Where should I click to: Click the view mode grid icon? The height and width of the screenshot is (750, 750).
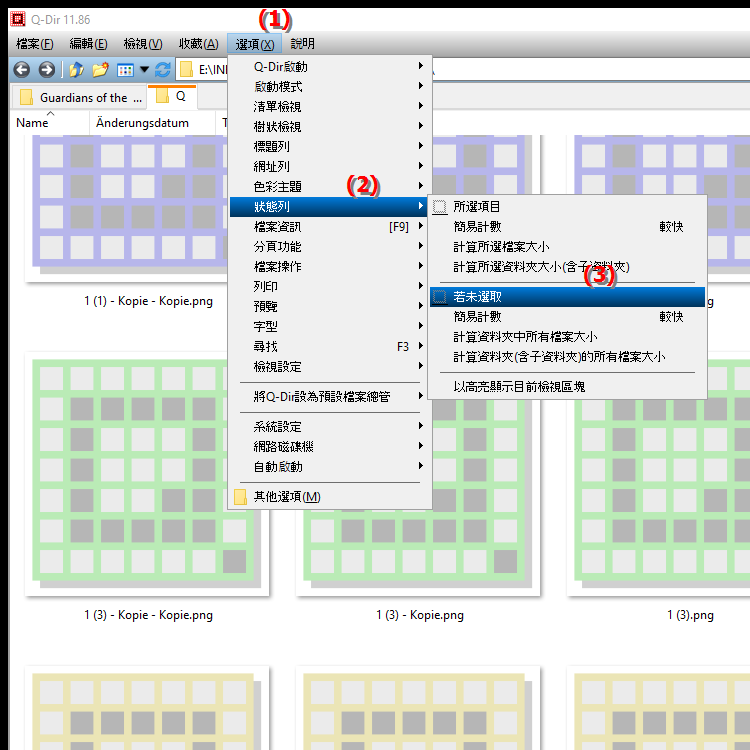(x=125, y=70)
